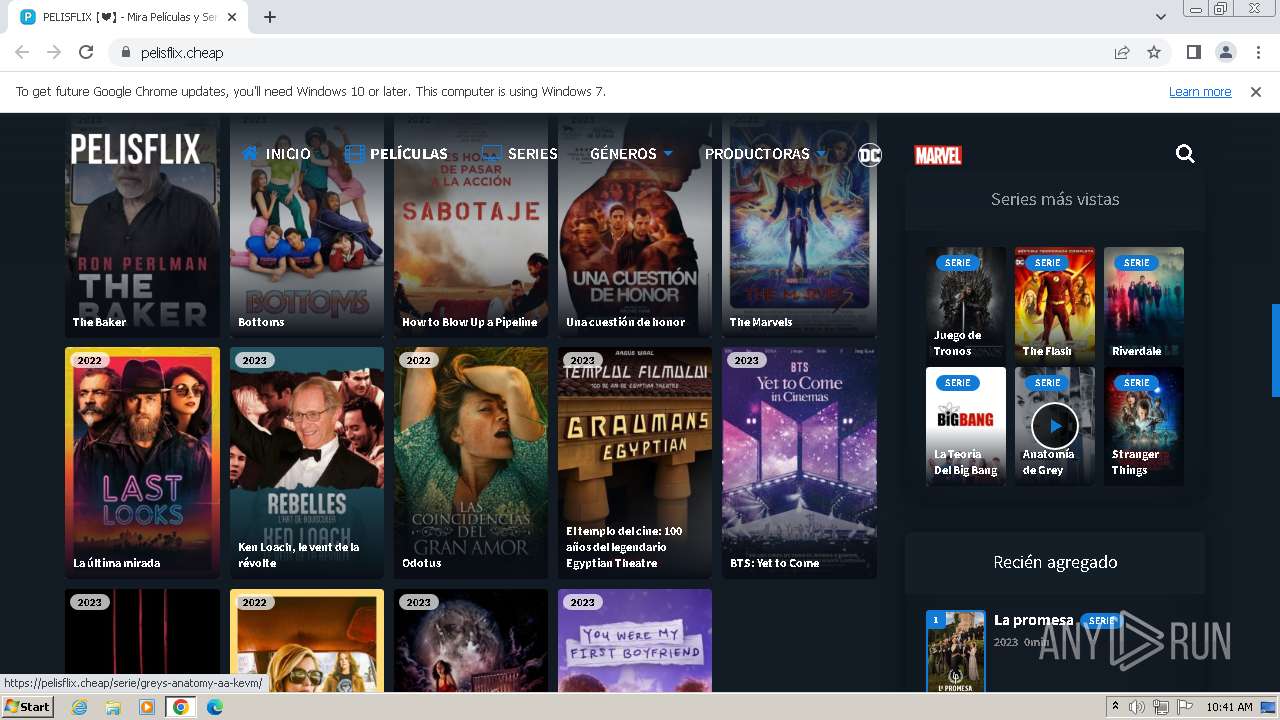This screenshot has width=1280, height=720.
Task: Open Bottoms movie poster
Action: click(307, 225)
